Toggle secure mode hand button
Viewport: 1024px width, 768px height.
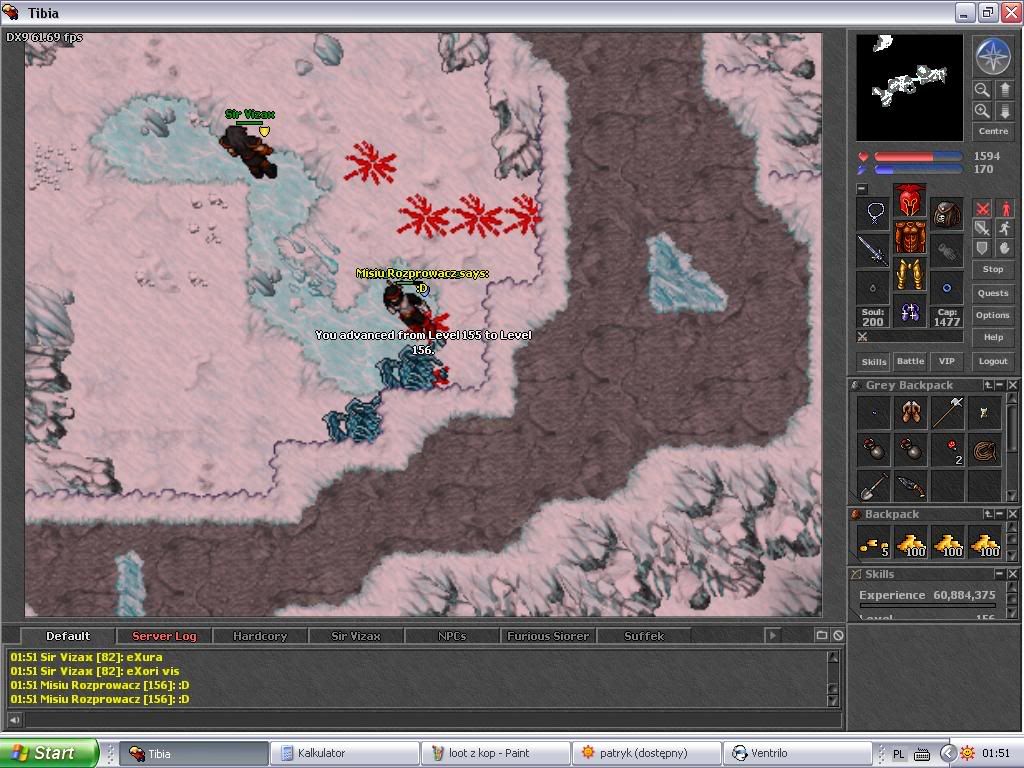click(1005, 248)
